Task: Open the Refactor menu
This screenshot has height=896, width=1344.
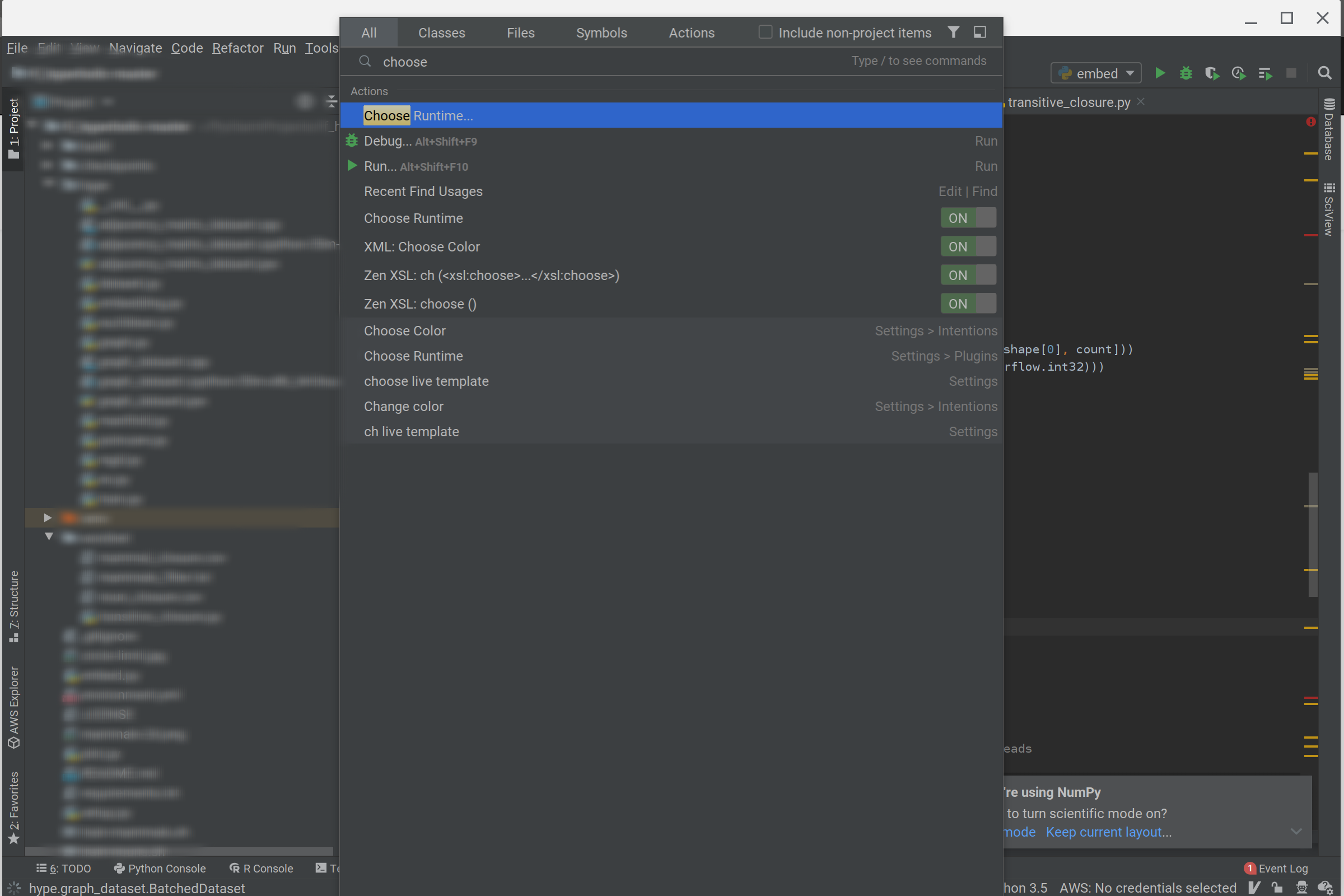Action: (237, 48)
